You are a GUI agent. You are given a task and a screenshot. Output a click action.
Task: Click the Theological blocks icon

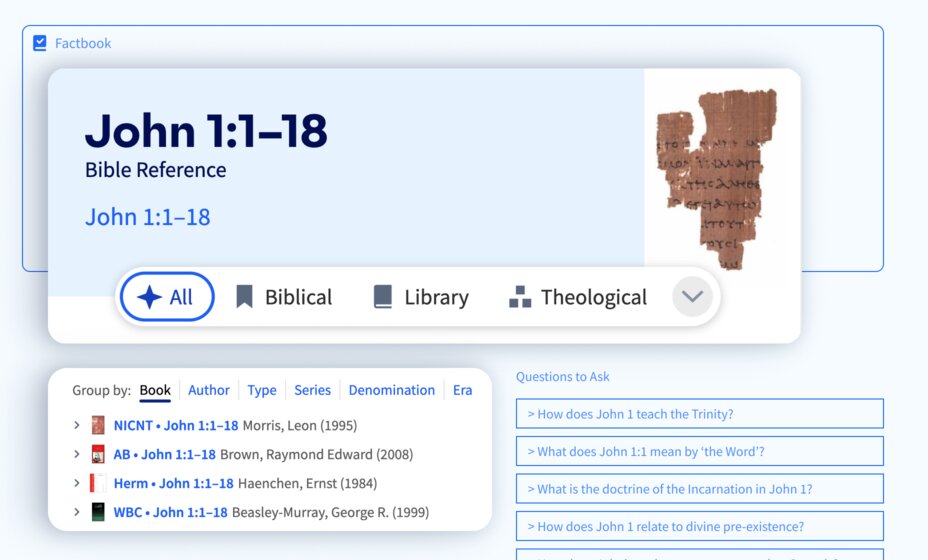519,297
